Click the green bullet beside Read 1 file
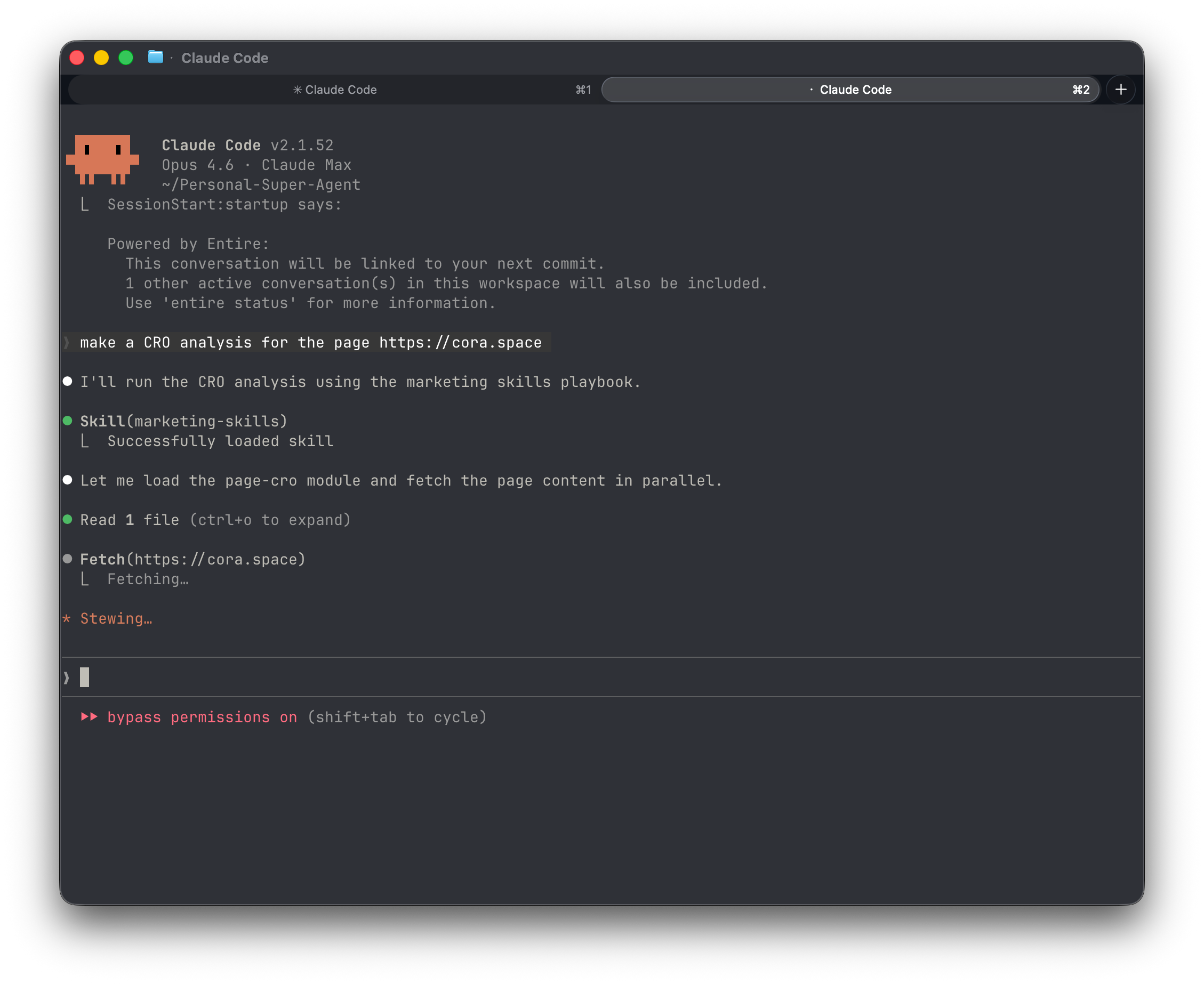 click(68, 519)
